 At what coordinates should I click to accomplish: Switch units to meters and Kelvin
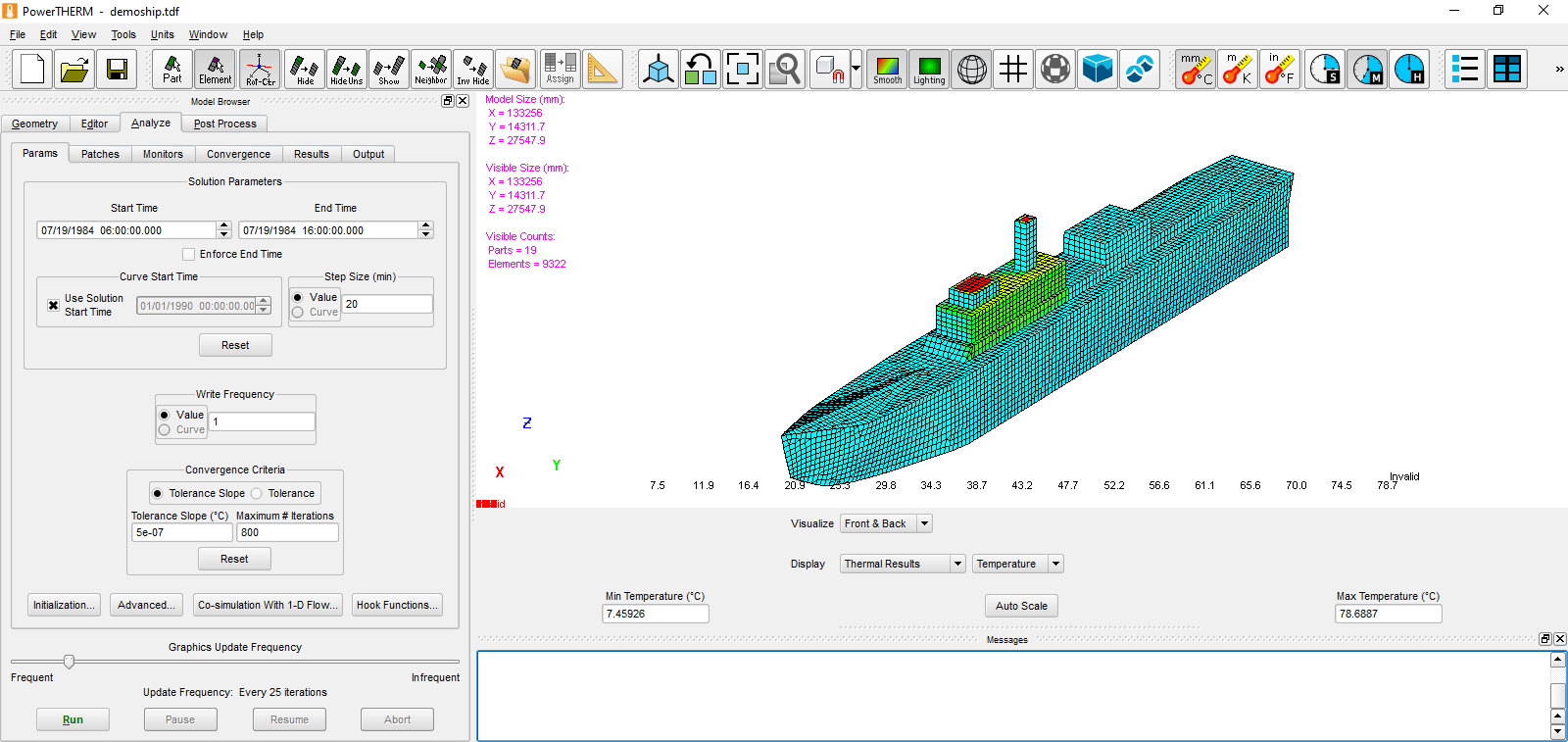pos(1238,70)
